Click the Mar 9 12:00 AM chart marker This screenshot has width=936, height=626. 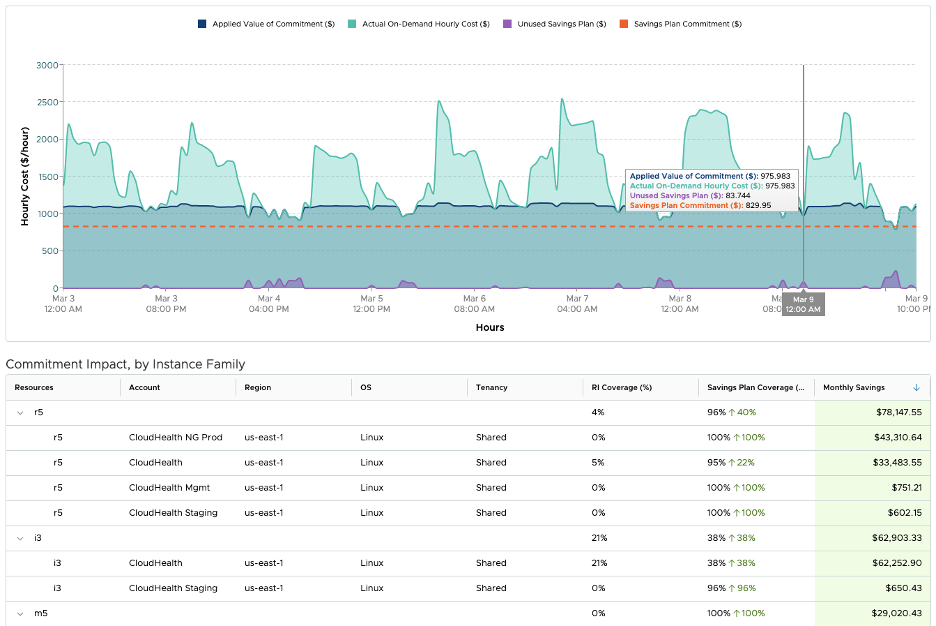click(x=803, y=304)
